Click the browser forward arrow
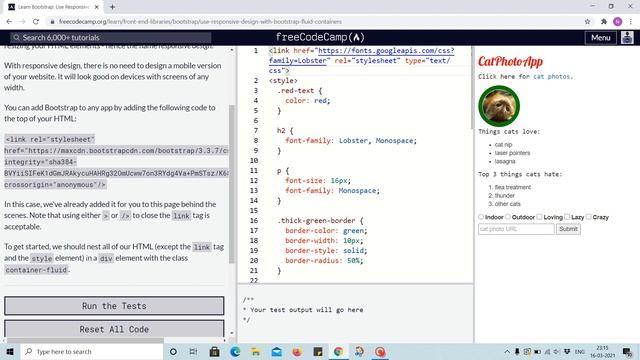The width and height of the screenshot is (640, 360). click(x=22, y=22)
